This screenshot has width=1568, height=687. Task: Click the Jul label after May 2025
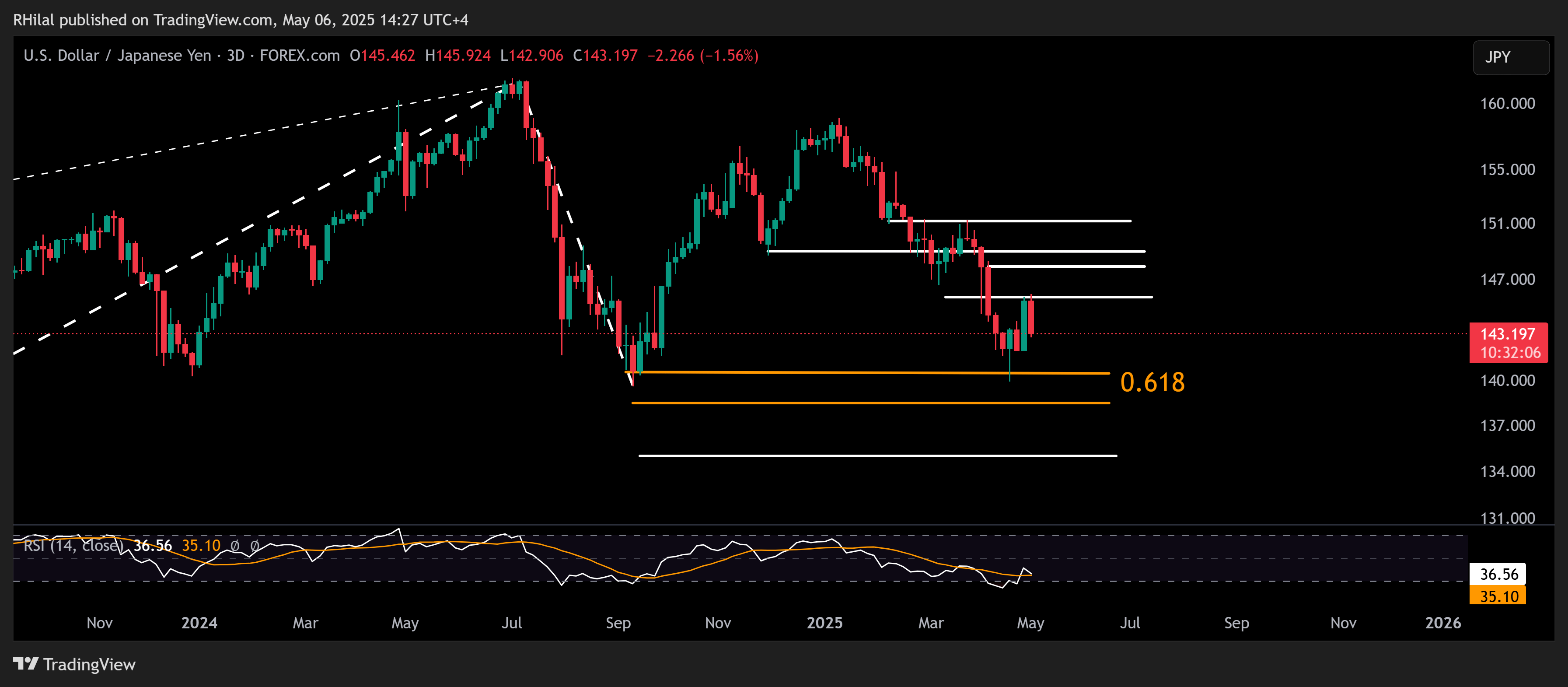(x=1130, y=622)
